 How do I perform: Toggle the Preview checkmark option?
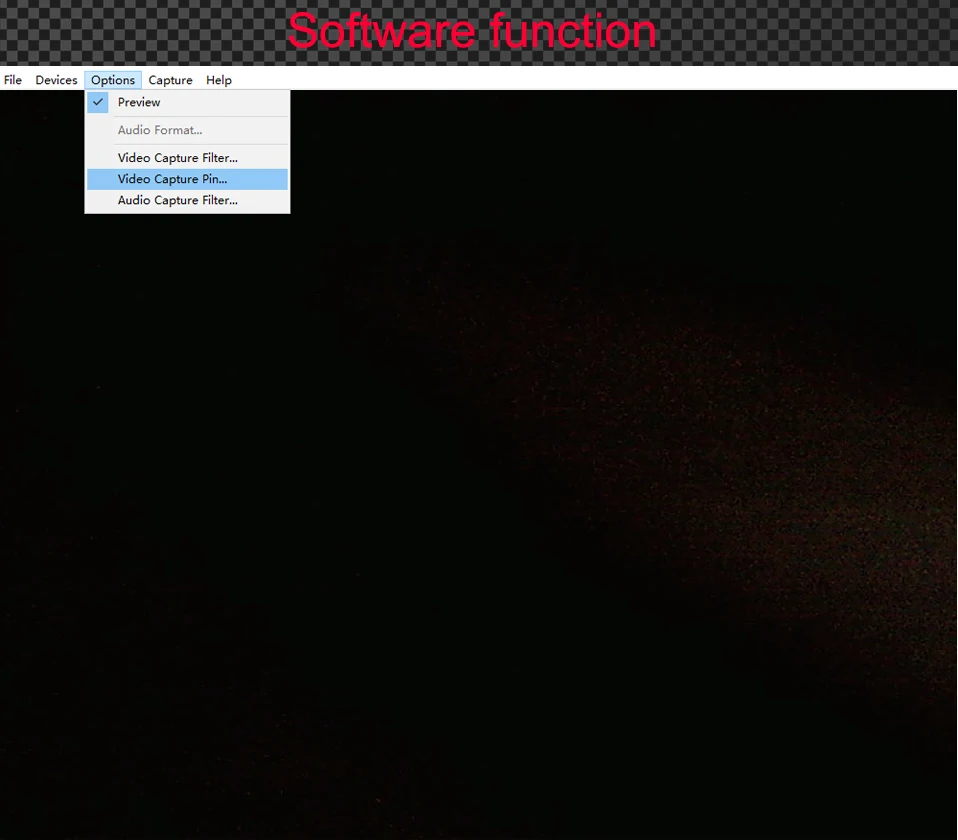(x=187, y=103)
